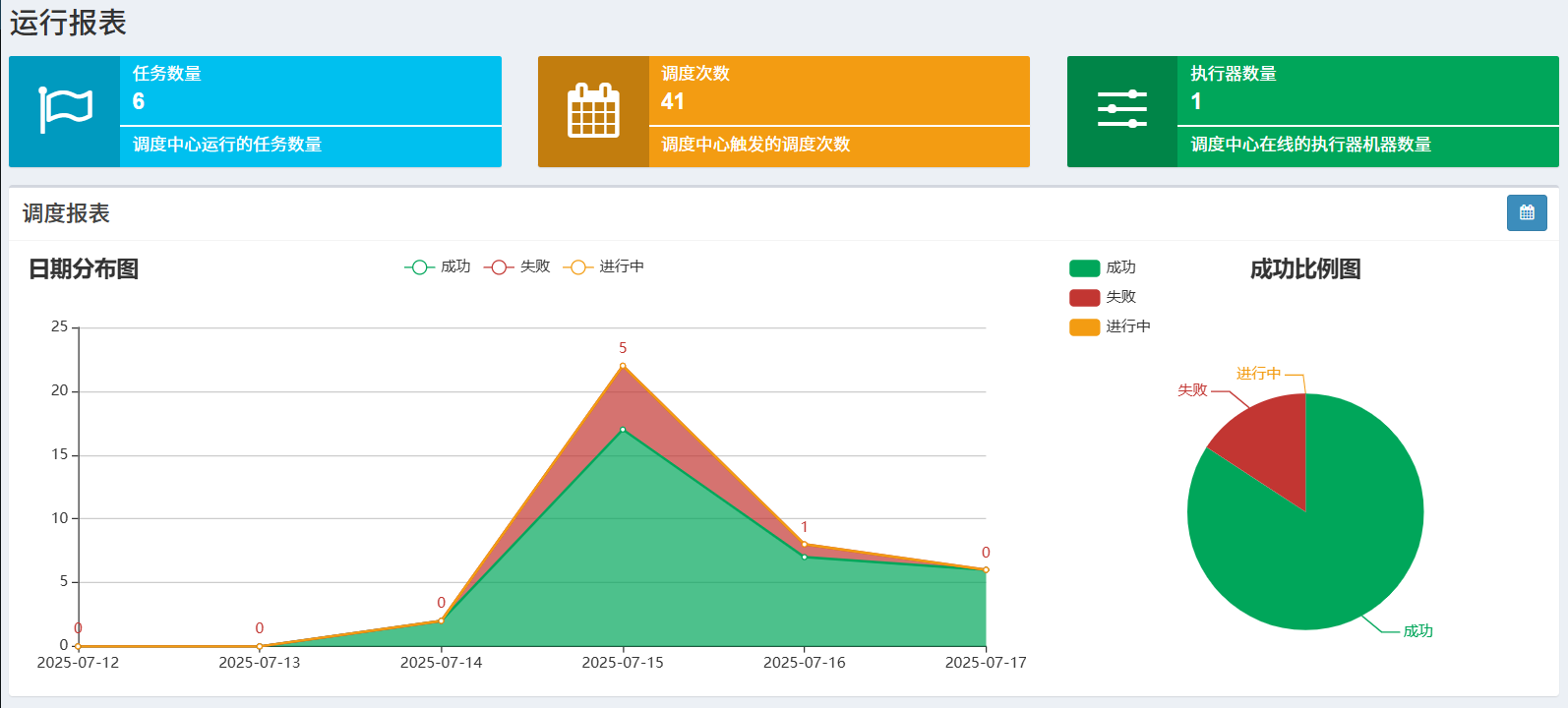Hide 失败 slice via pie chart legend

[1102, 297]
